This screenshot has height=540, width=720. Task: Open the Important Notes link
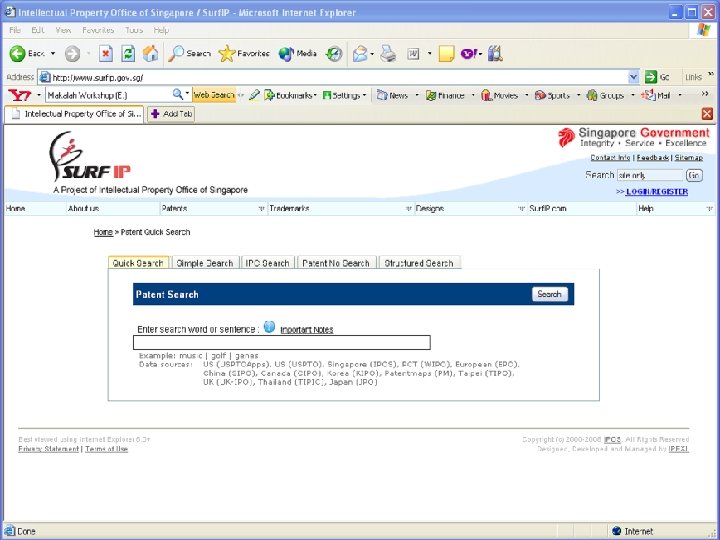pos(307,330)
